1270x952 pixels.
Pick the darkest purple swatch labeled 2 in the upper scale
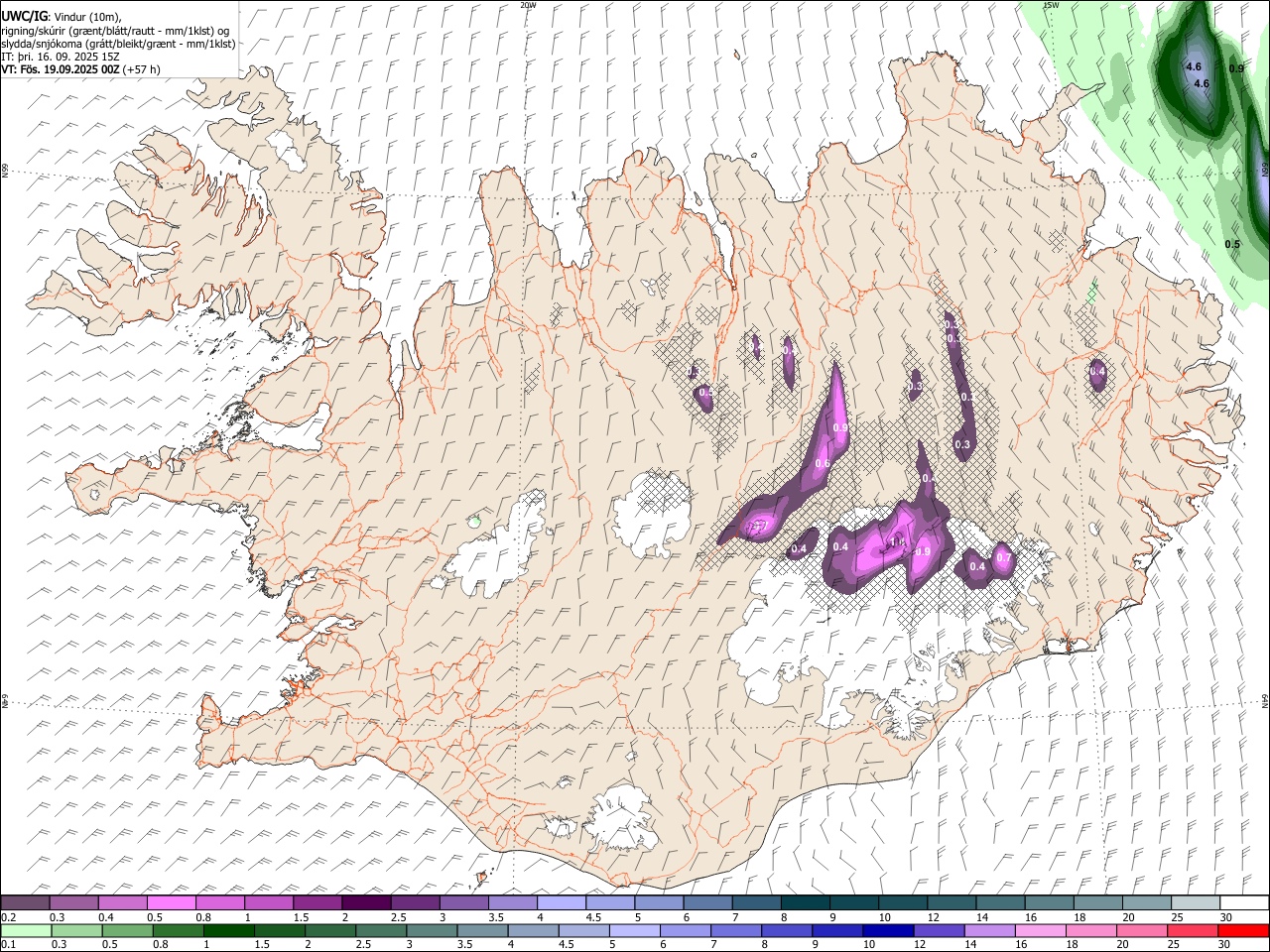tap(365, 902)
